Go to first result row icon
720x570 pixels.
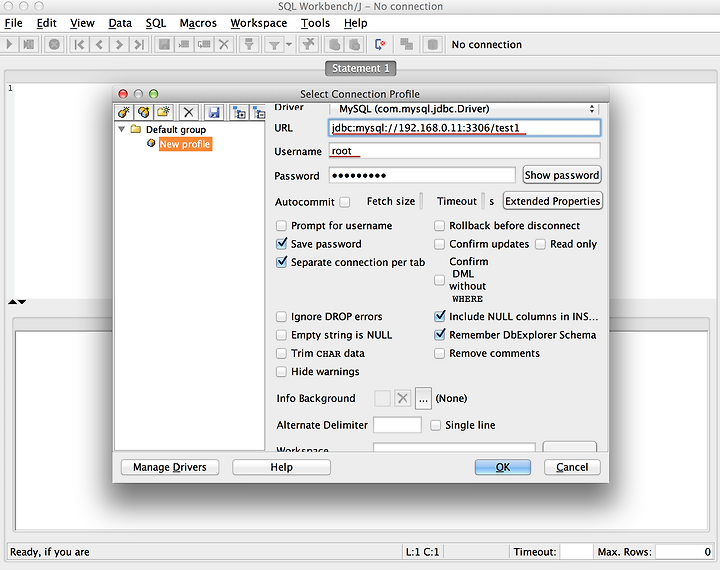[79, 45]
